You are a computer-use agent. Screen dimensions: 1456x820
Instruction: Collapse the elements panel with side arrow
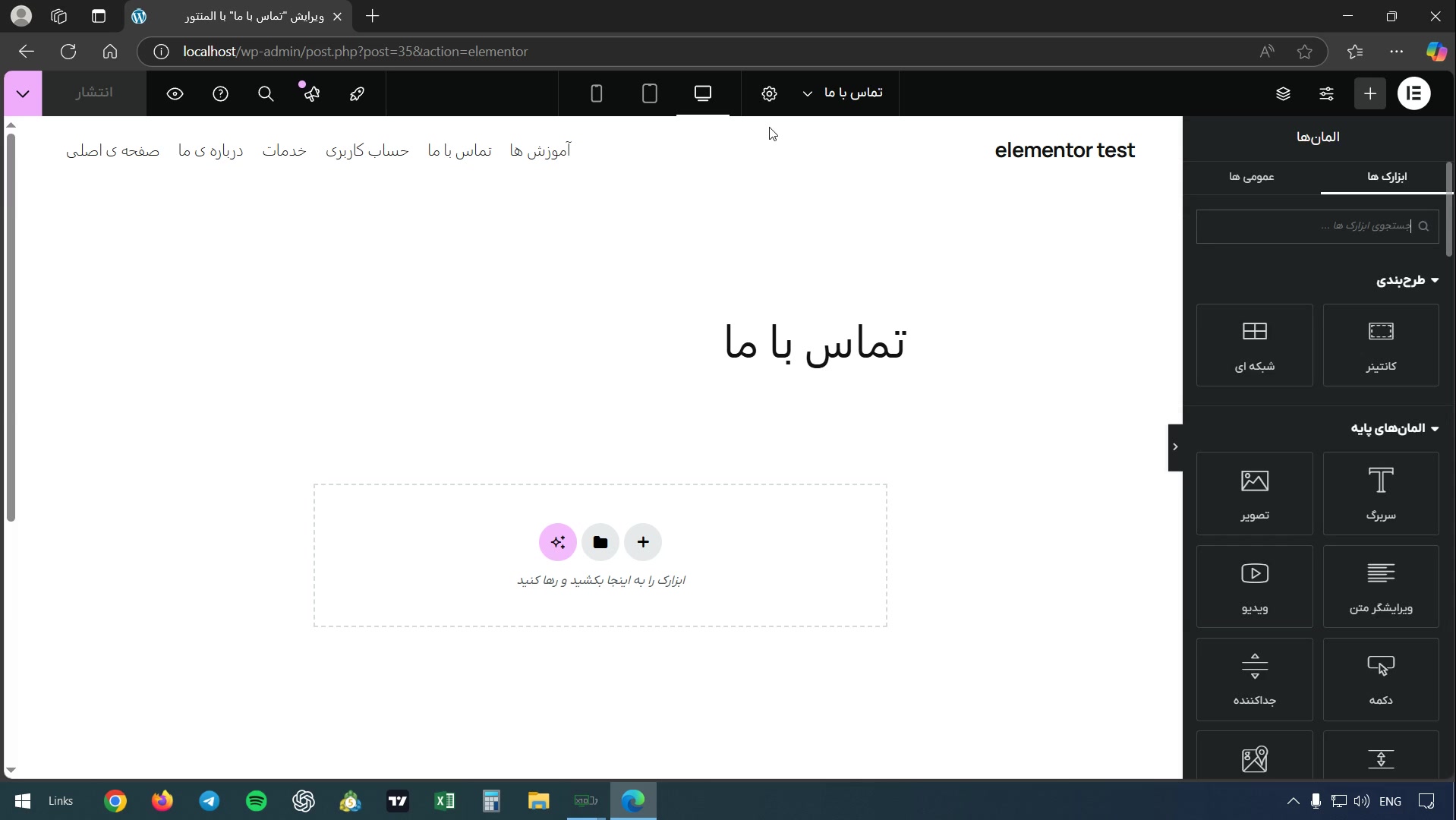pyautogui.click(x=1175, y=447)
